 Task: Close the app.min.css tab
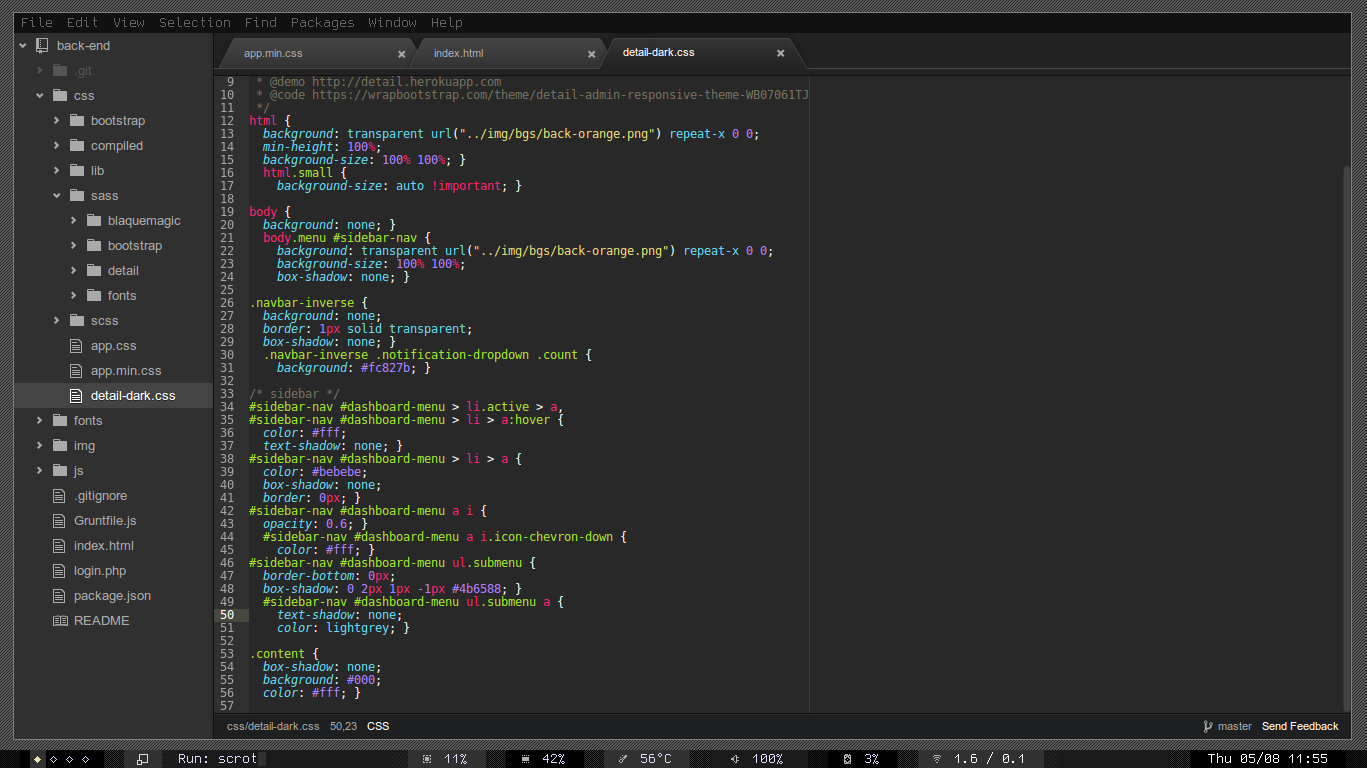(x=401, y=53)
